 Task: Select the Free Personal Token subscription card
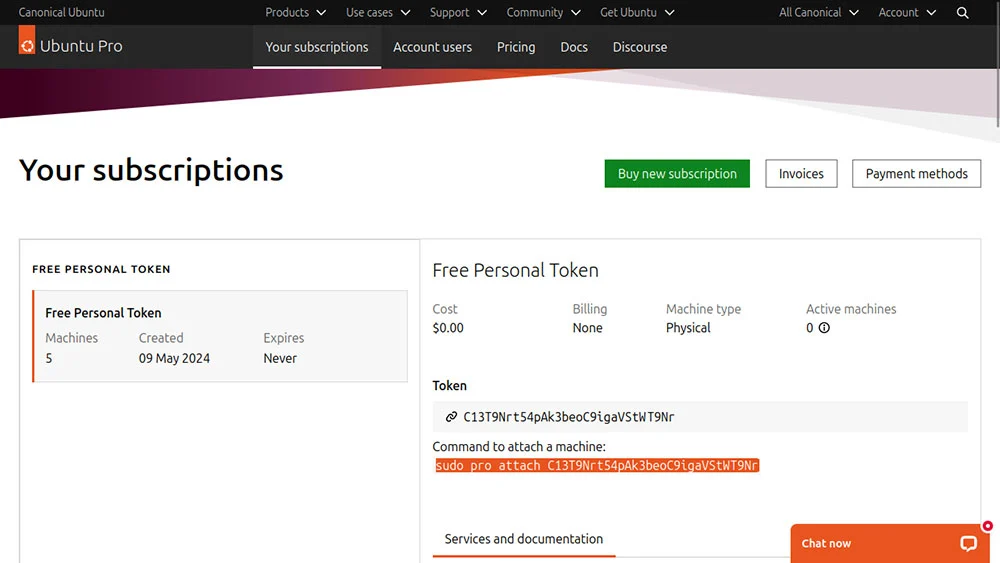click(220, 336)
